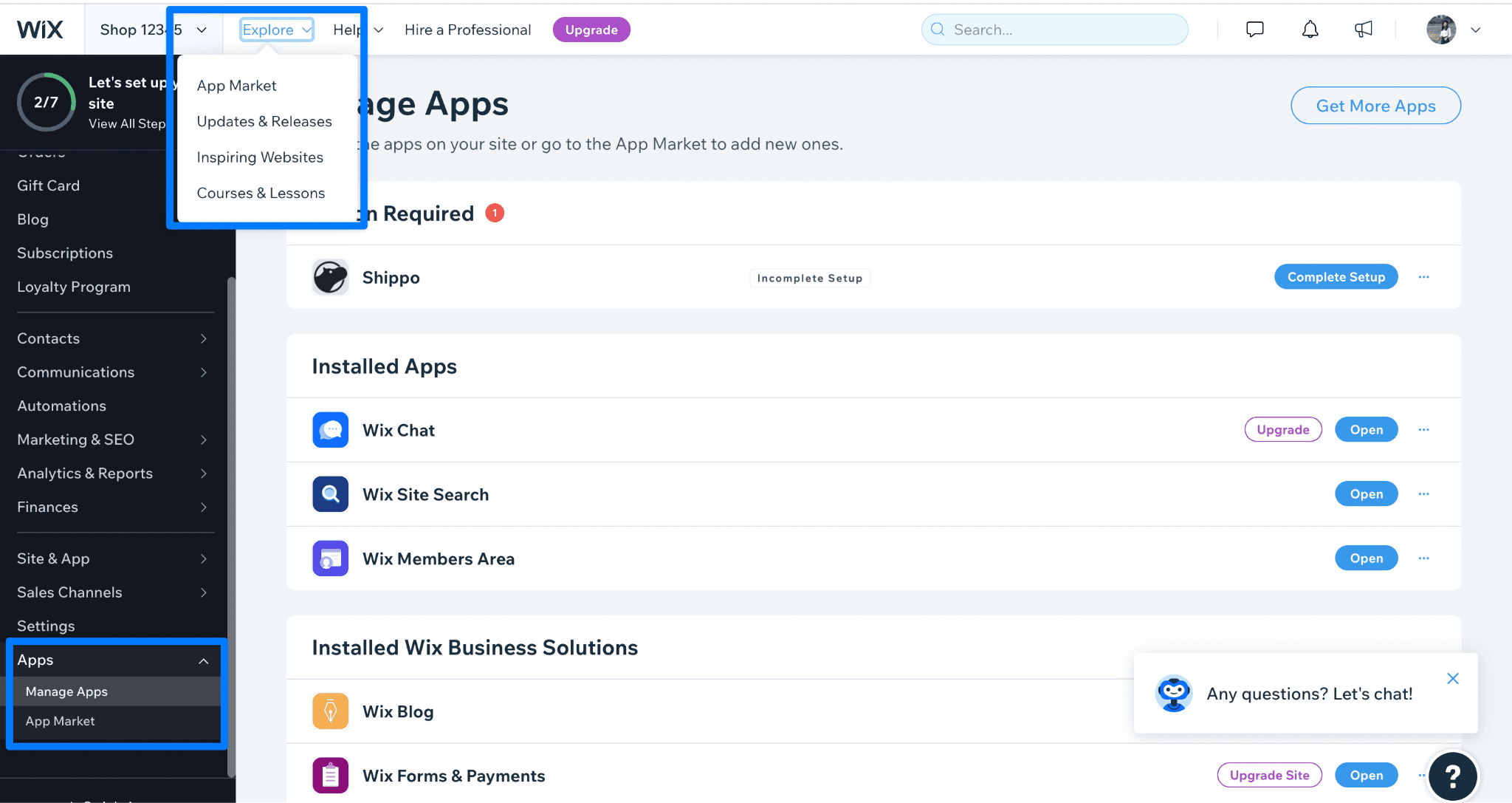Click the Wix Site Search icon
This screenshot has height=803, width=1512.
click(329, 493)
